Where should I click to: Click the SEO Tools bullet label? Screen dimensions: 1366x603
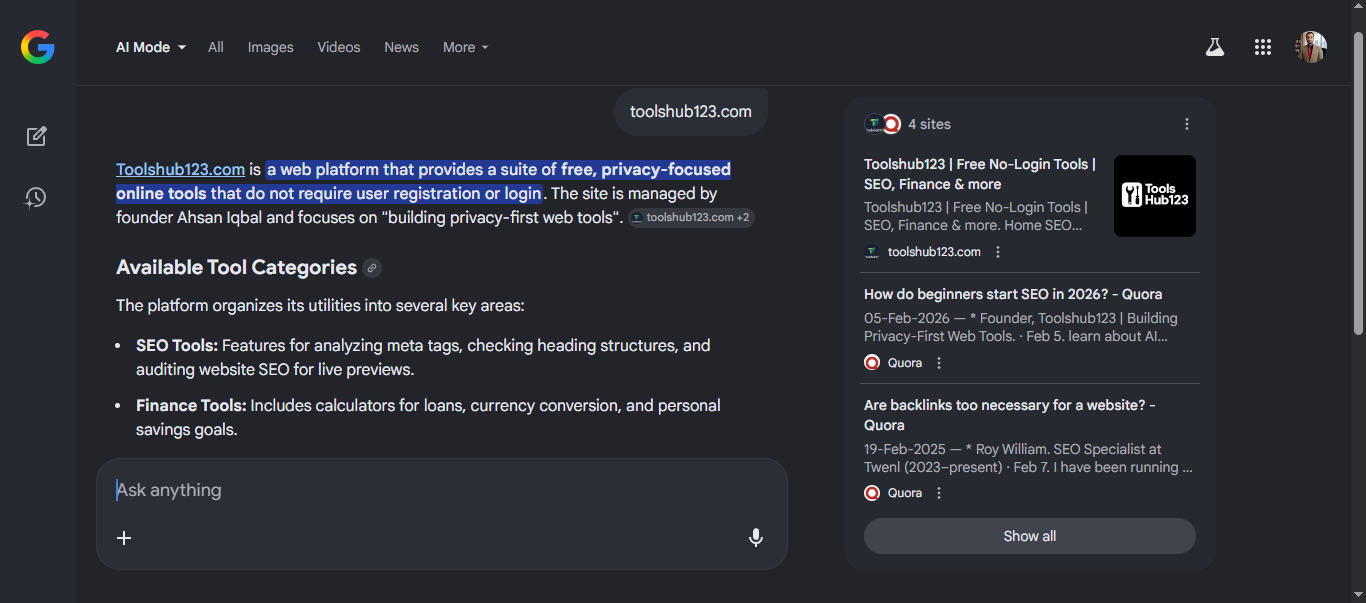[177, 345]
